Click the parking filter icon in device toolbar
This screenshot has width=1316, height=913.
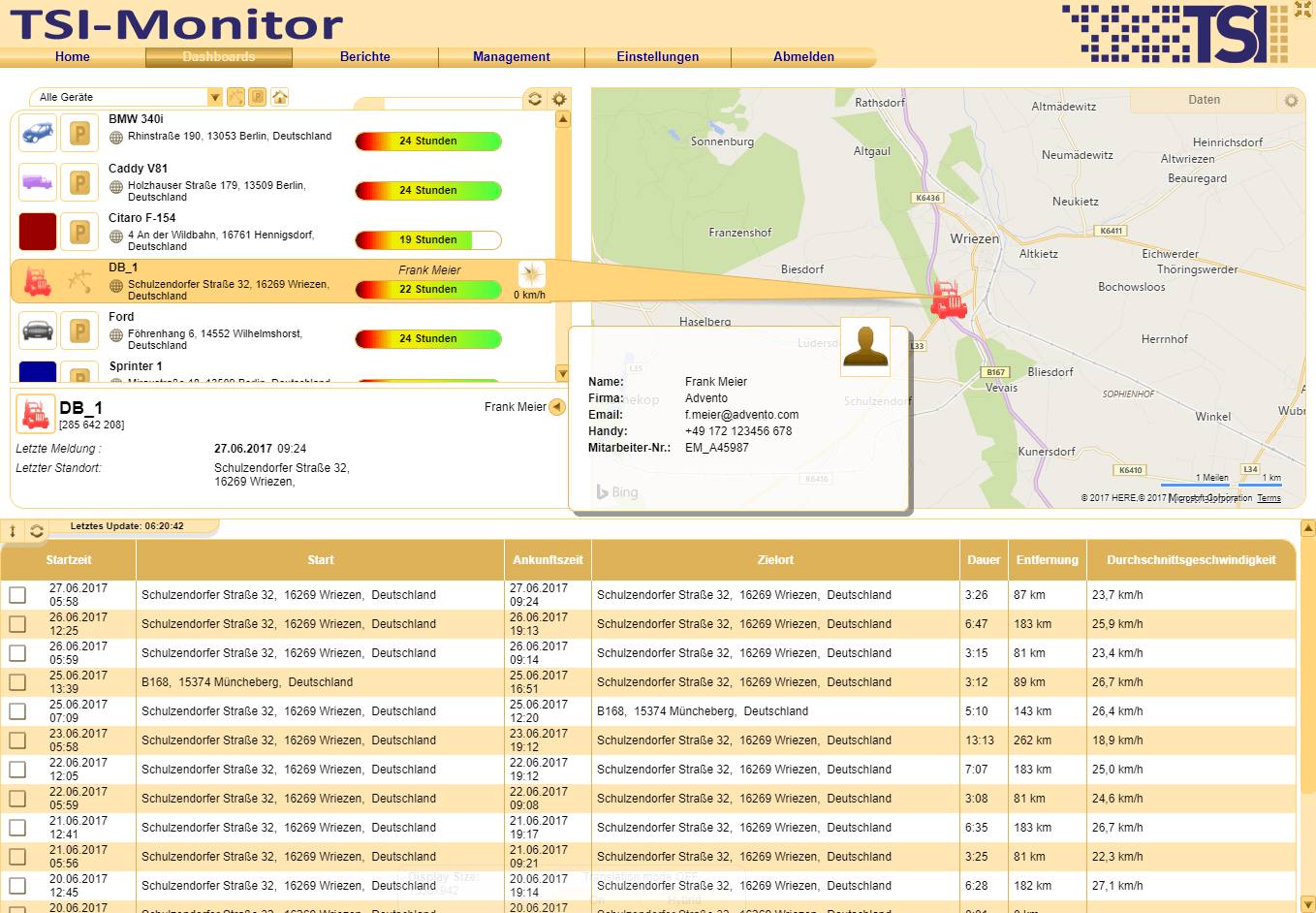click(258, 97)
